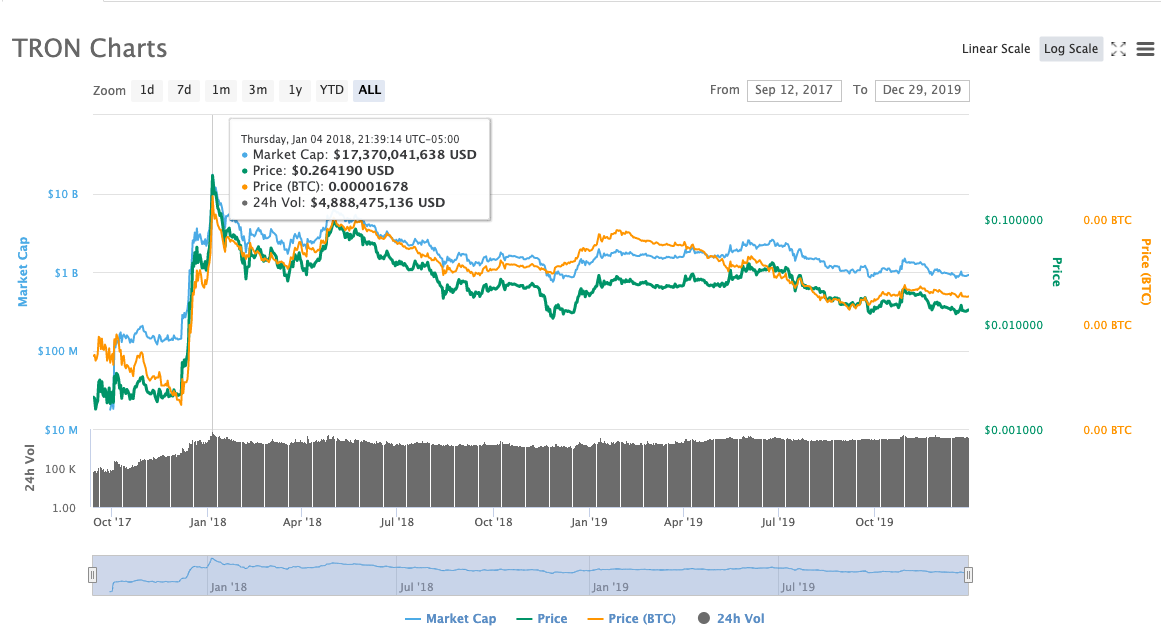Click the $100 M axis label
Image resolution: width=1161 pixels, height=627 pixels.
click(58, 351)
